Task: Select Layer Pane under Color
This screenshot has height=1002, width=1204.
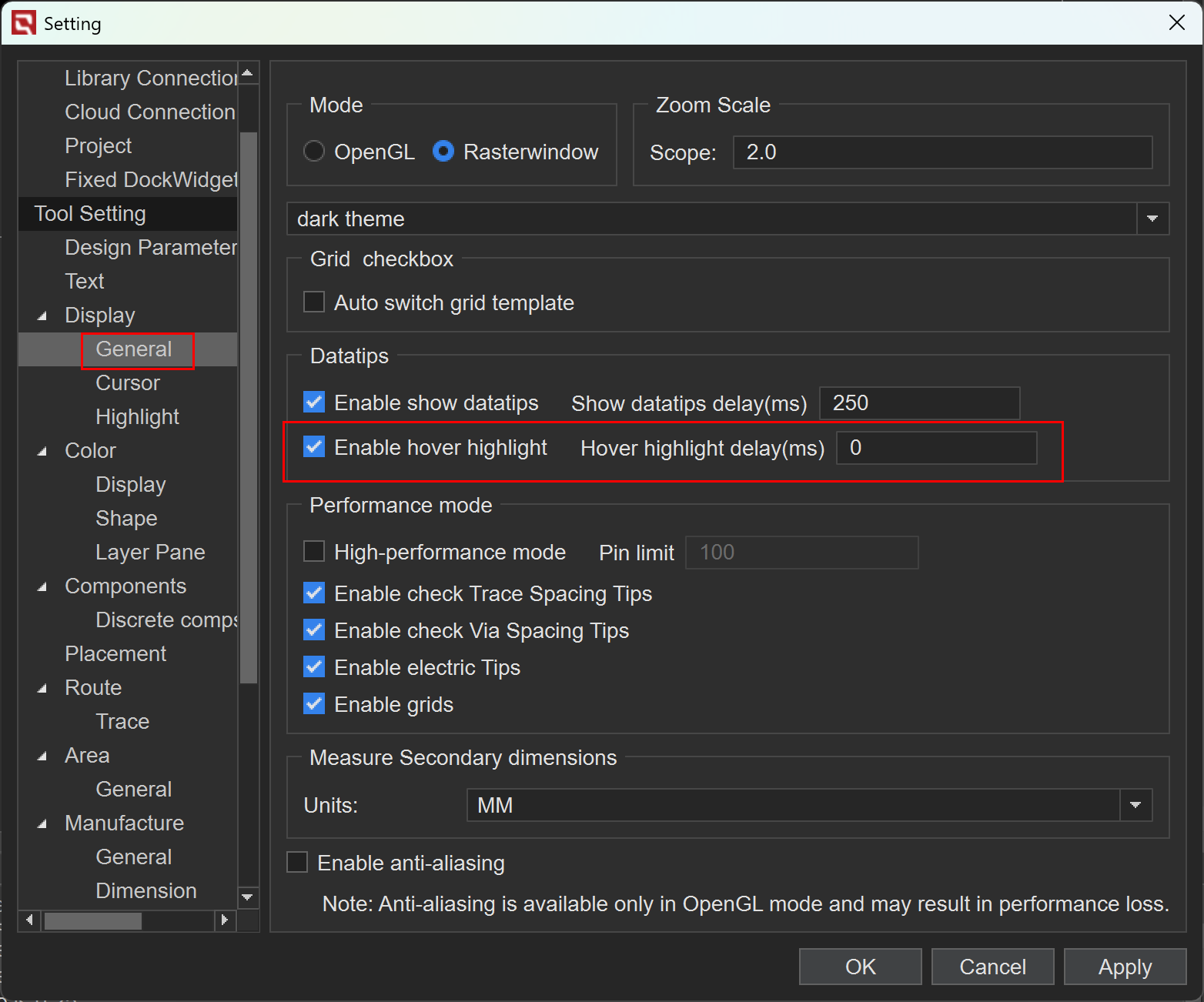Action: (x=150, y=552)
